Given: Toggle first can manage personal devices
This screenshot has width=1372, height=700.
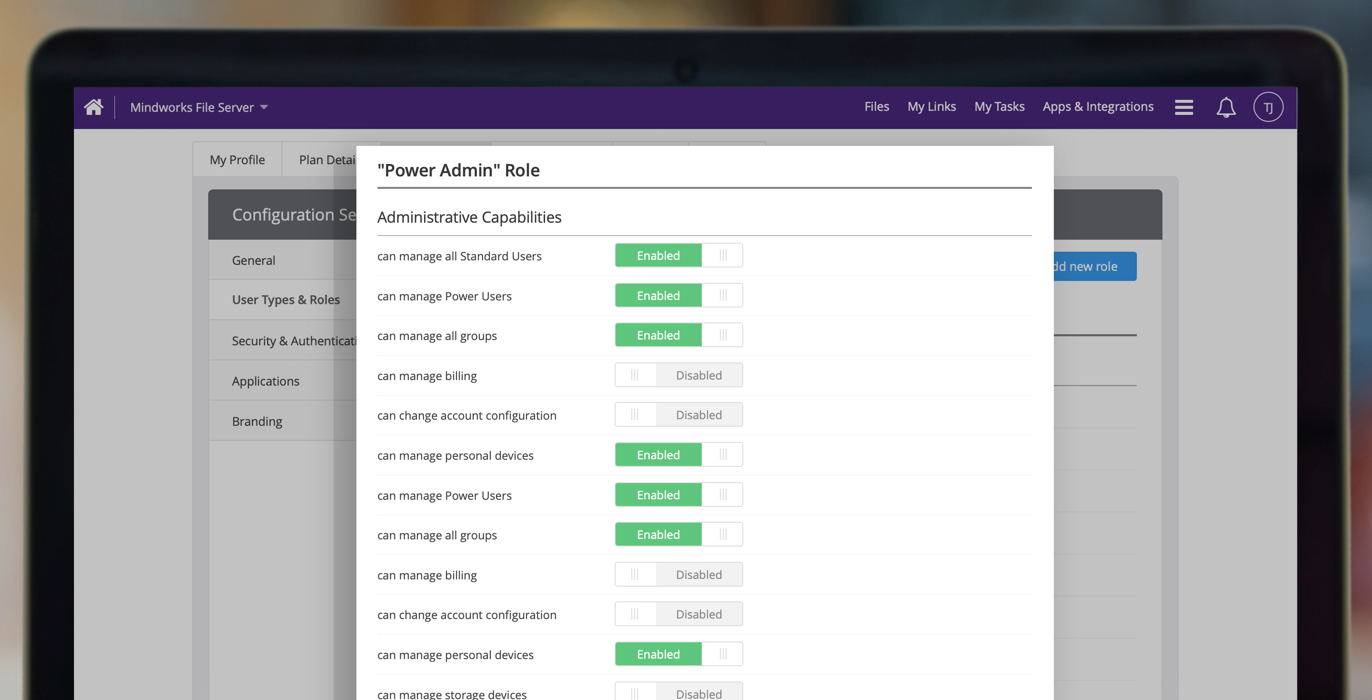Looking at the screenshot, I should click(x=678, y=455).
